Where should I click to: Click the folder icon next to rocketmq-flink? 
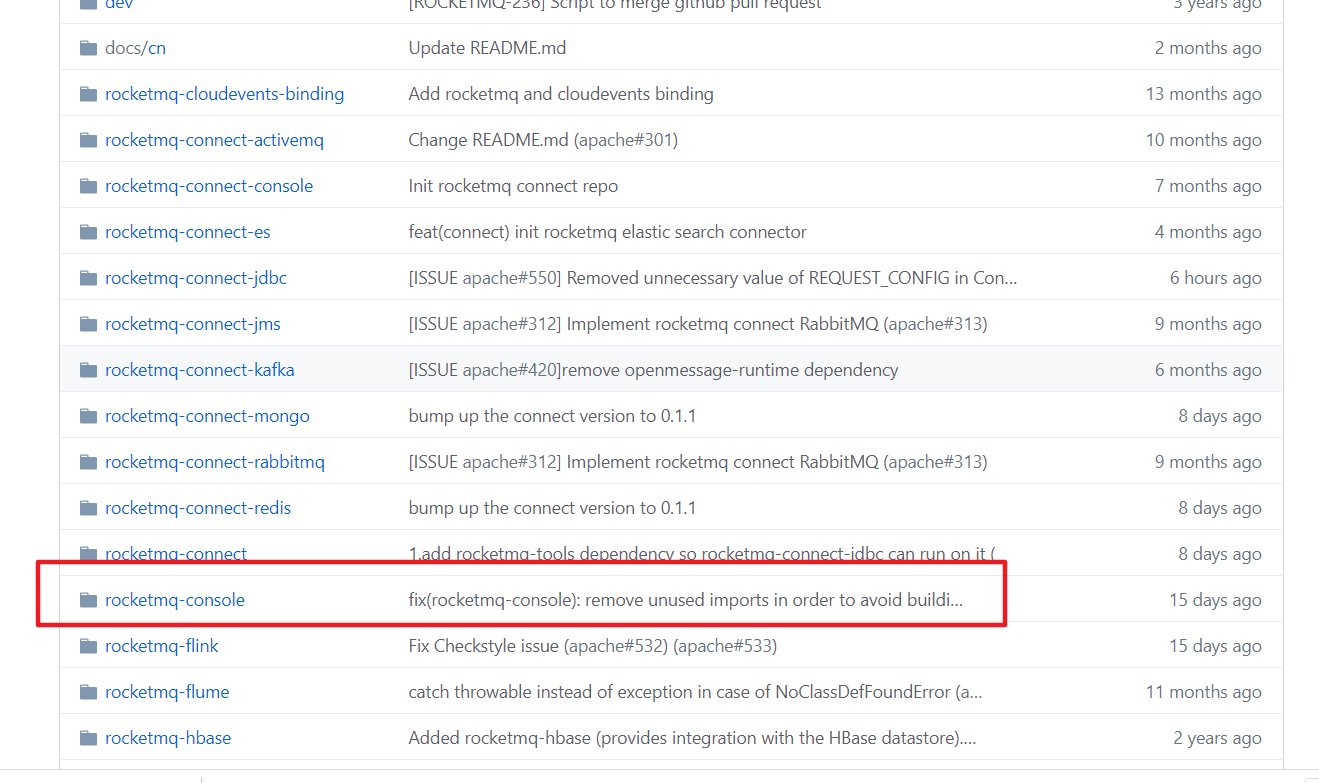pos(88,645)
